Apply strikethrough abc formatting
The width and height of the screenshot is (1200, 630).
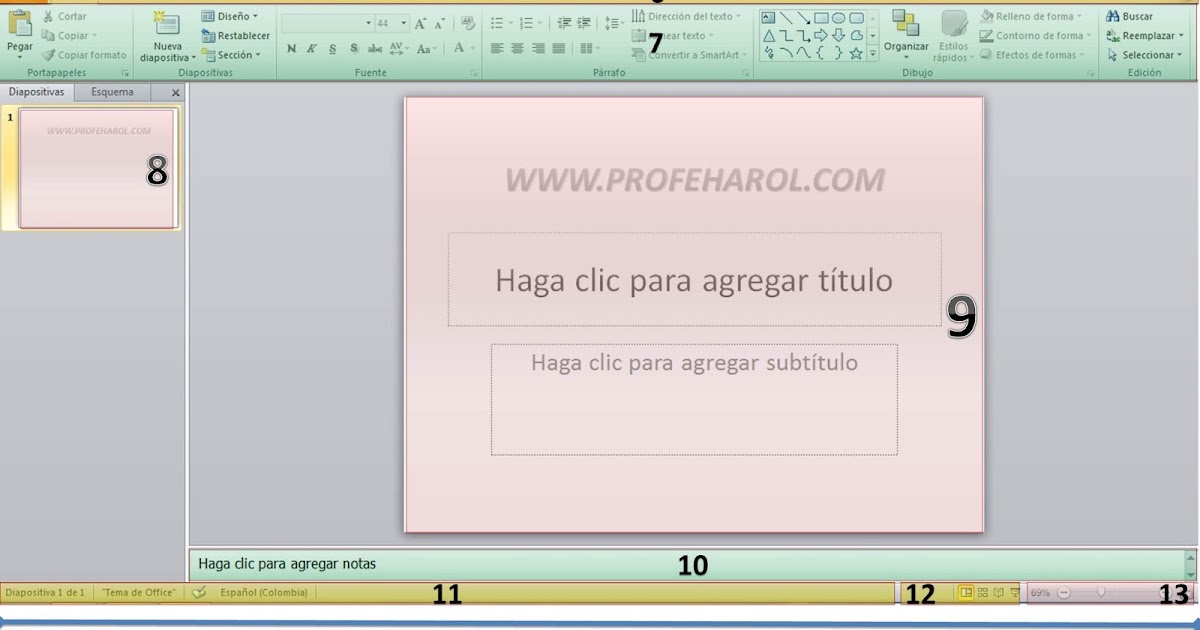point(375,48)
